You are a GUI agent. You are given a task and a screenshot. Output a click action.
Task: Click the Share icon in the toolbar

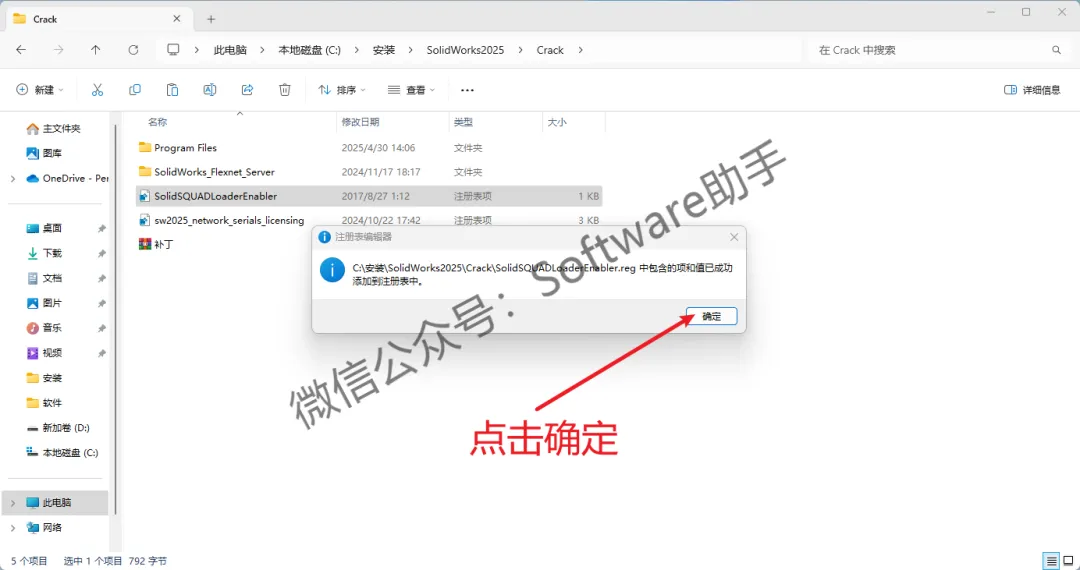point(247,89)
